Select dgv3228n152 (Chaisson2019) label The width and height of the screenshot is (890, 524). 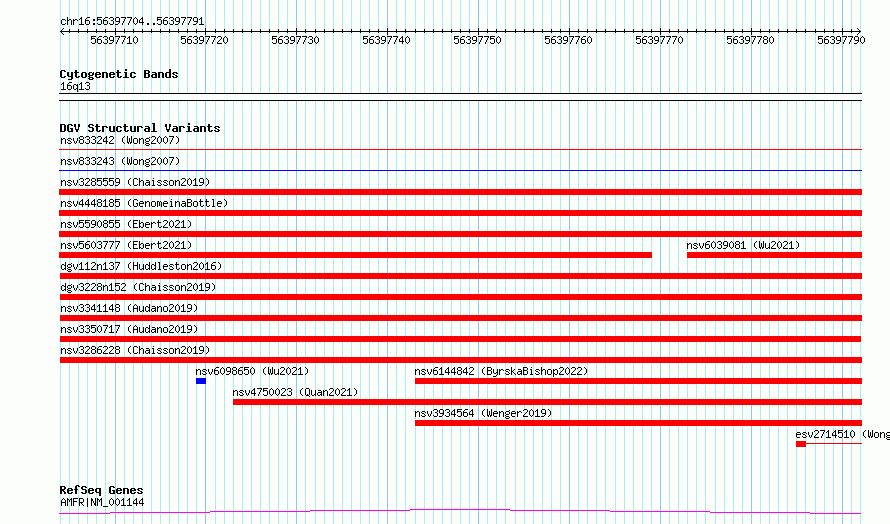tap(138, 287)
